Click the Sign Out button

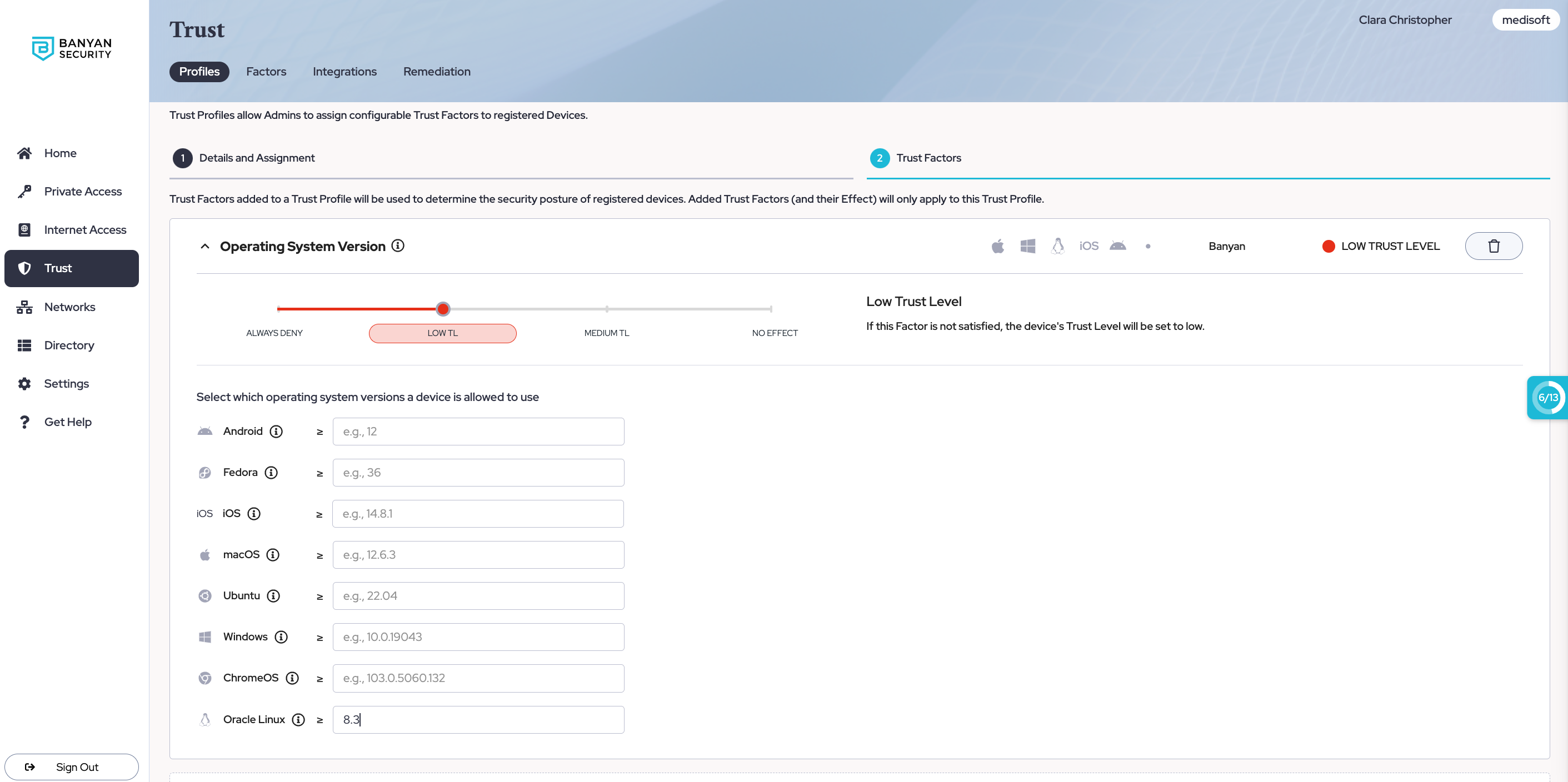71,767
